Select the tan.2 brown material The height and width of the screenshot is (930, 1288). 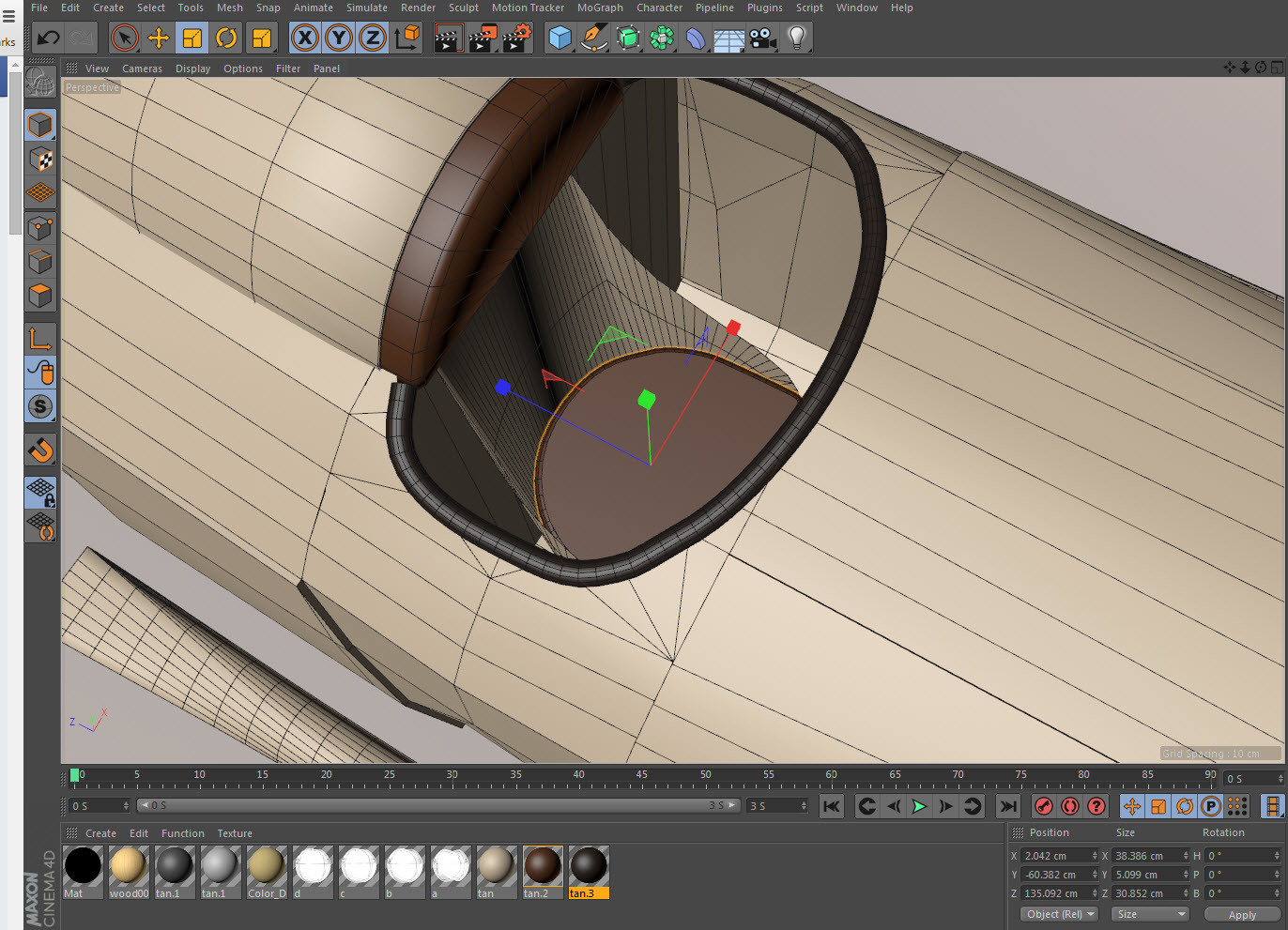tap(543, 873)
